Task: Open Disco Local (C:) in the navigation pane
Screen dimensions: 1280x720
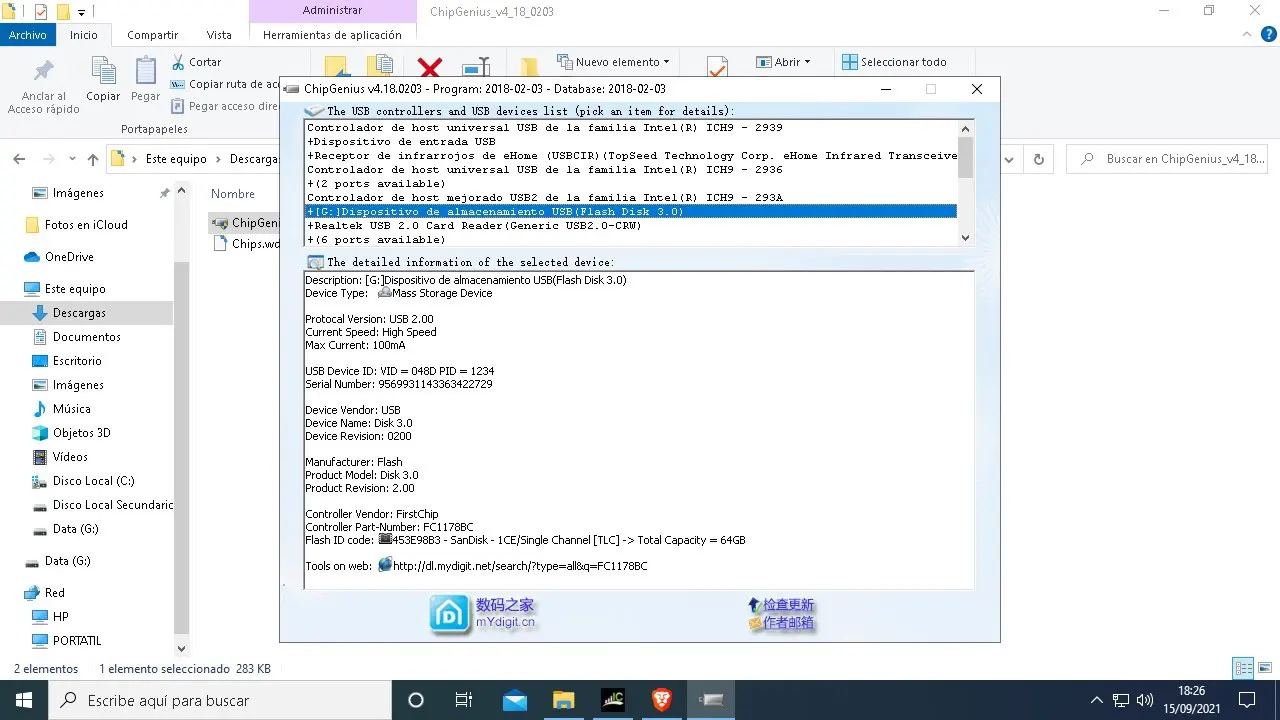Action: coord(93,481)
